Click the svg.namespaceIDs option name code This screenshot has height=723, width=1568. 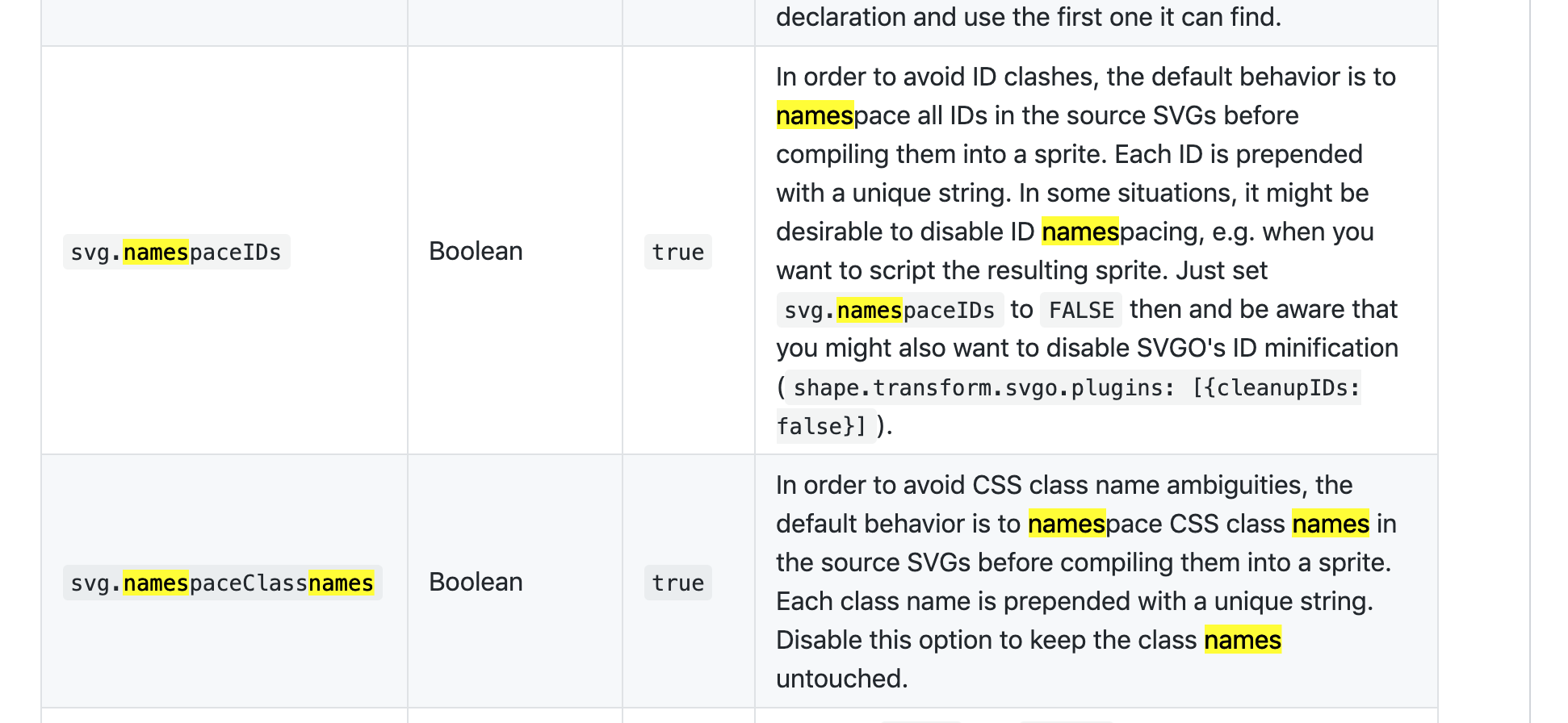pos(176,252)
